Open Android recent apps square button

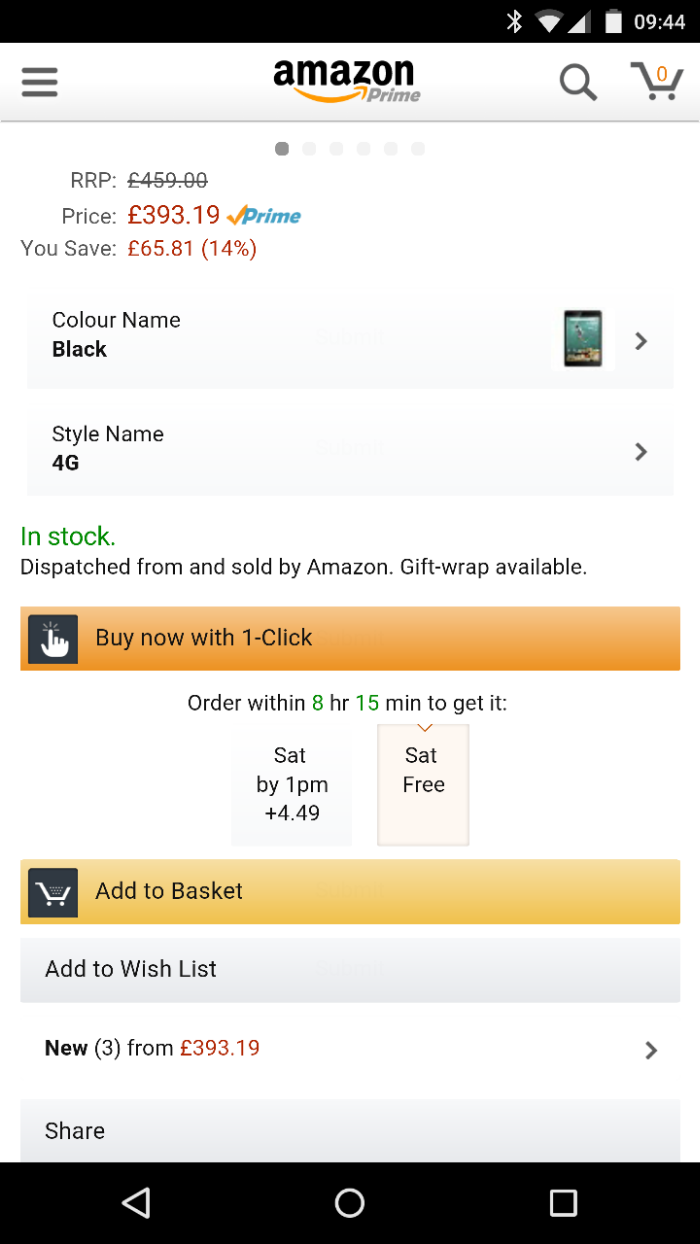coord(563,1202)
